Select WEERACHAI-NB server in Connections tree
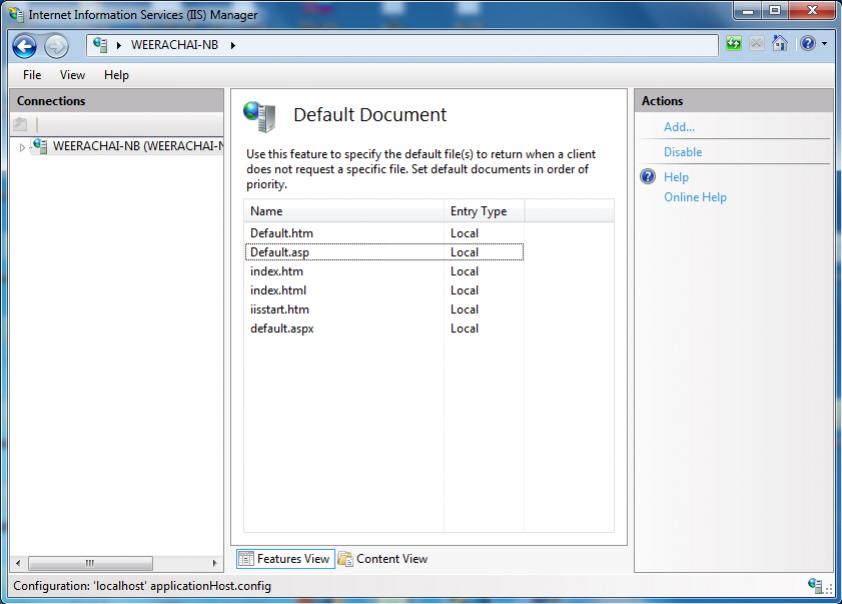This screenshot has width=842, height=604. tap(137, 146)
